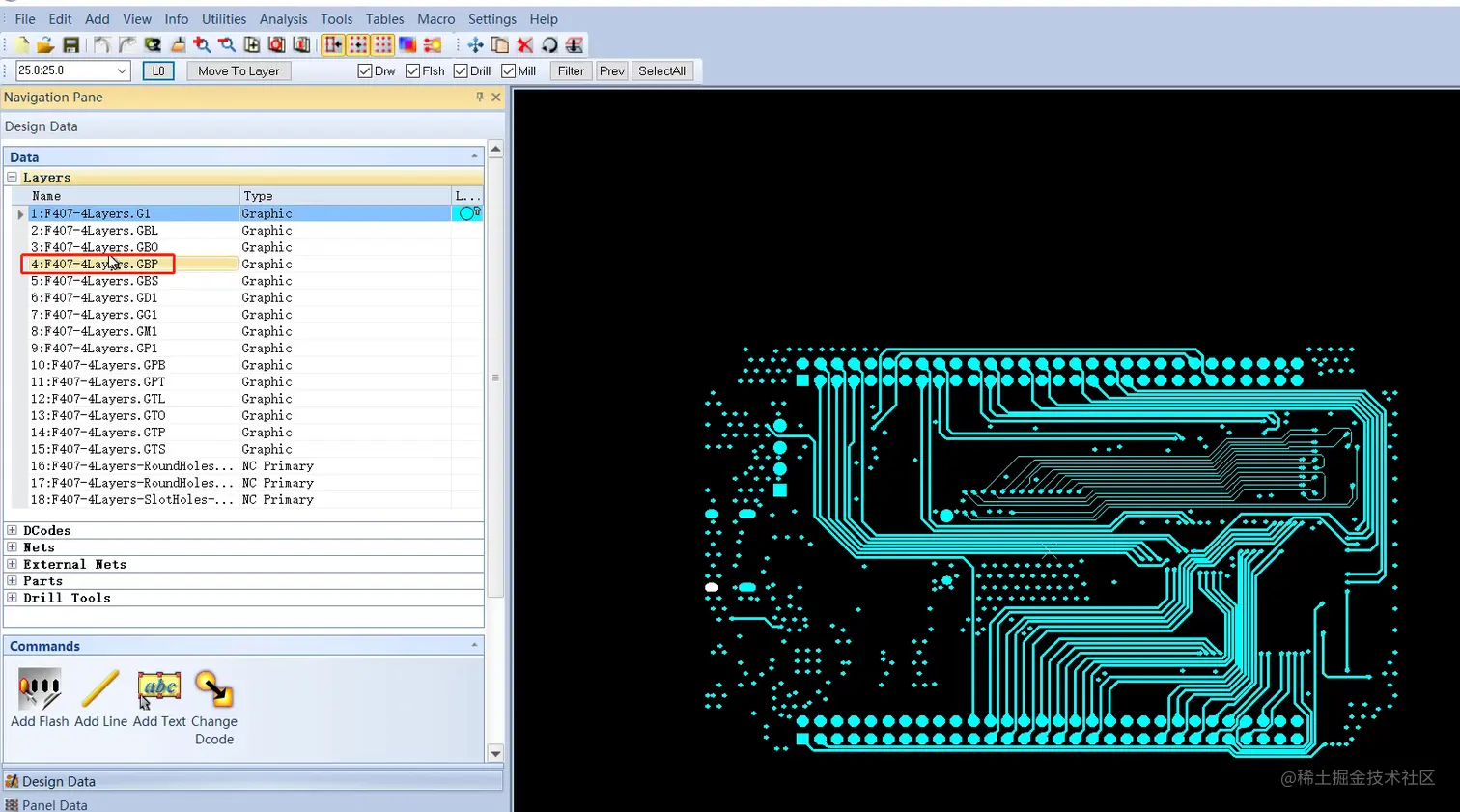Close the Navigation Pane
Screen dimensions: 1460x812
coord(496,97)
